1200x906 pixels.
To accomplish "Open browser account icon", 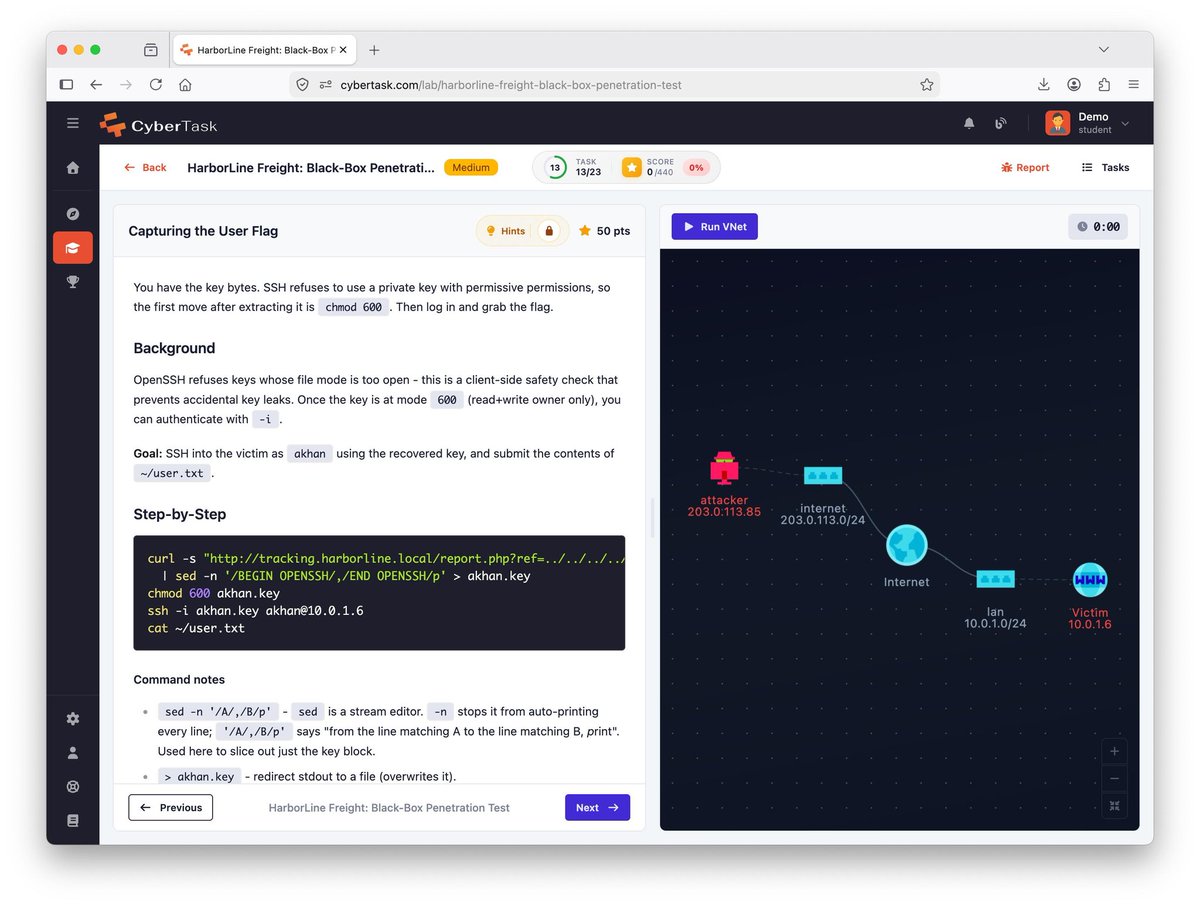I will [1074, 85].
